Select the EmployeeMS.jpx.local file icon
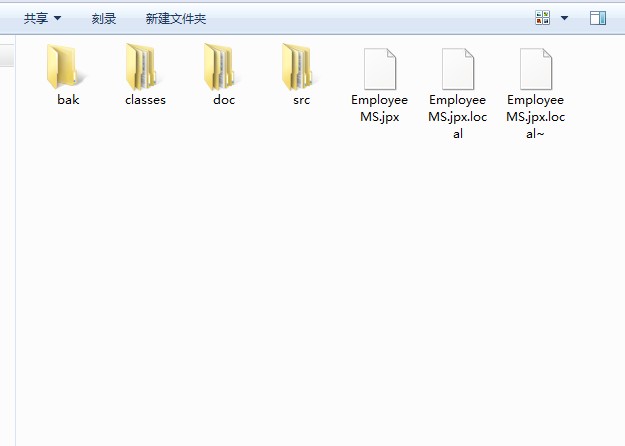 point(458,69)
